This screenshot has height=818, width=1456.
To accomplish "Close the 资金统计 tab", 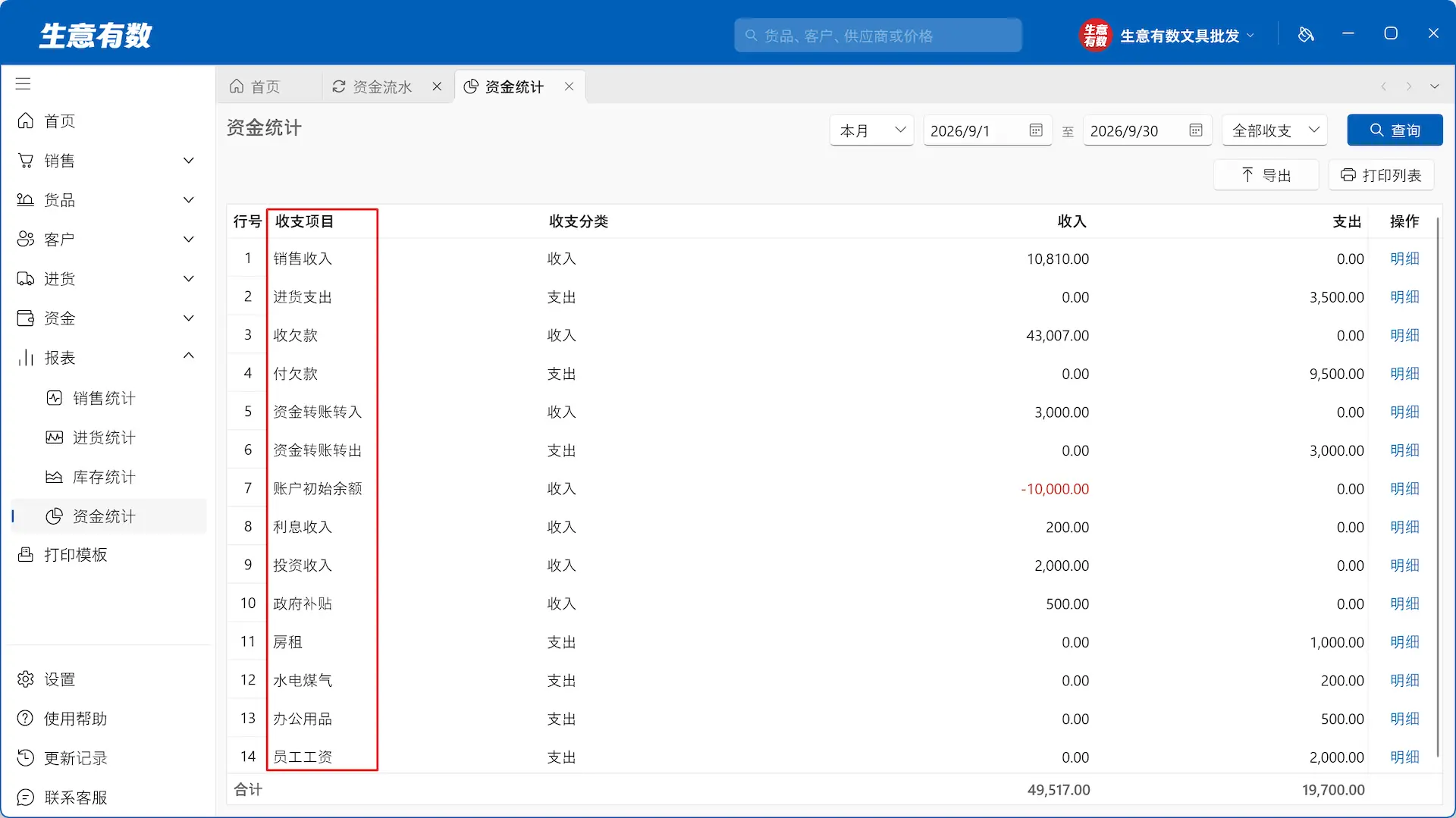I will click(x=570, y=86).
